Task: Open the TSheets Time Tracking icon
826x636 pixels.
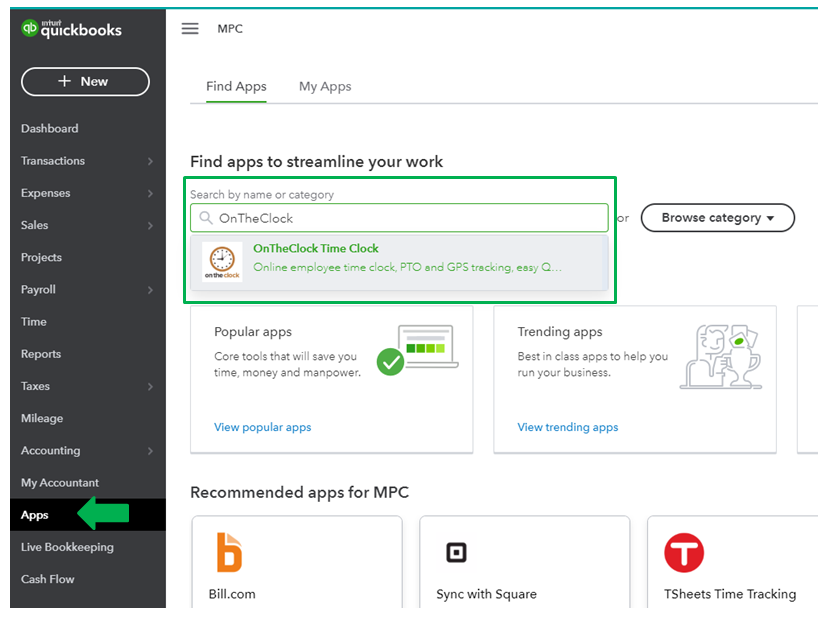Action: 684,553
